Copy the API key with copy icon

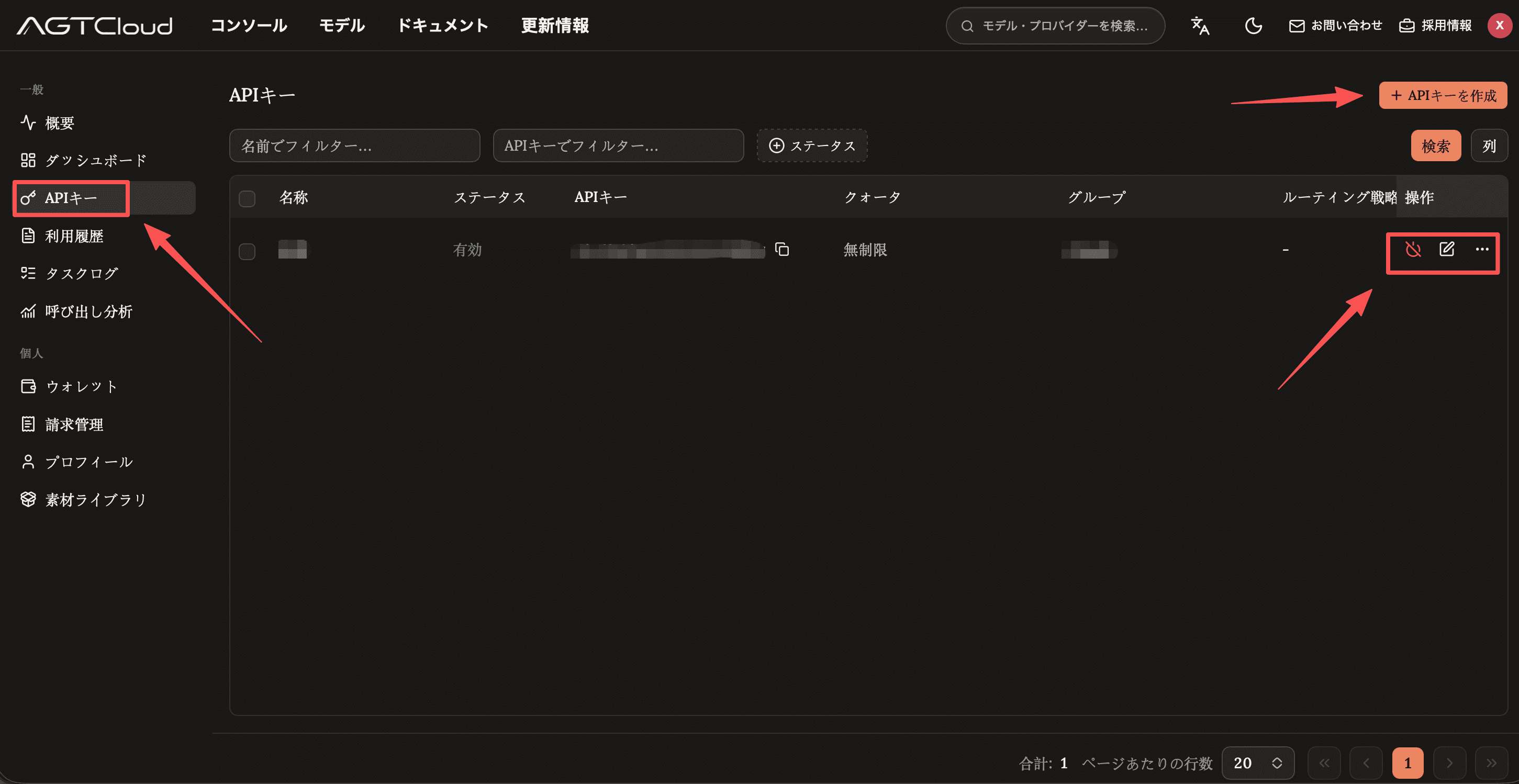coord(782,249)
